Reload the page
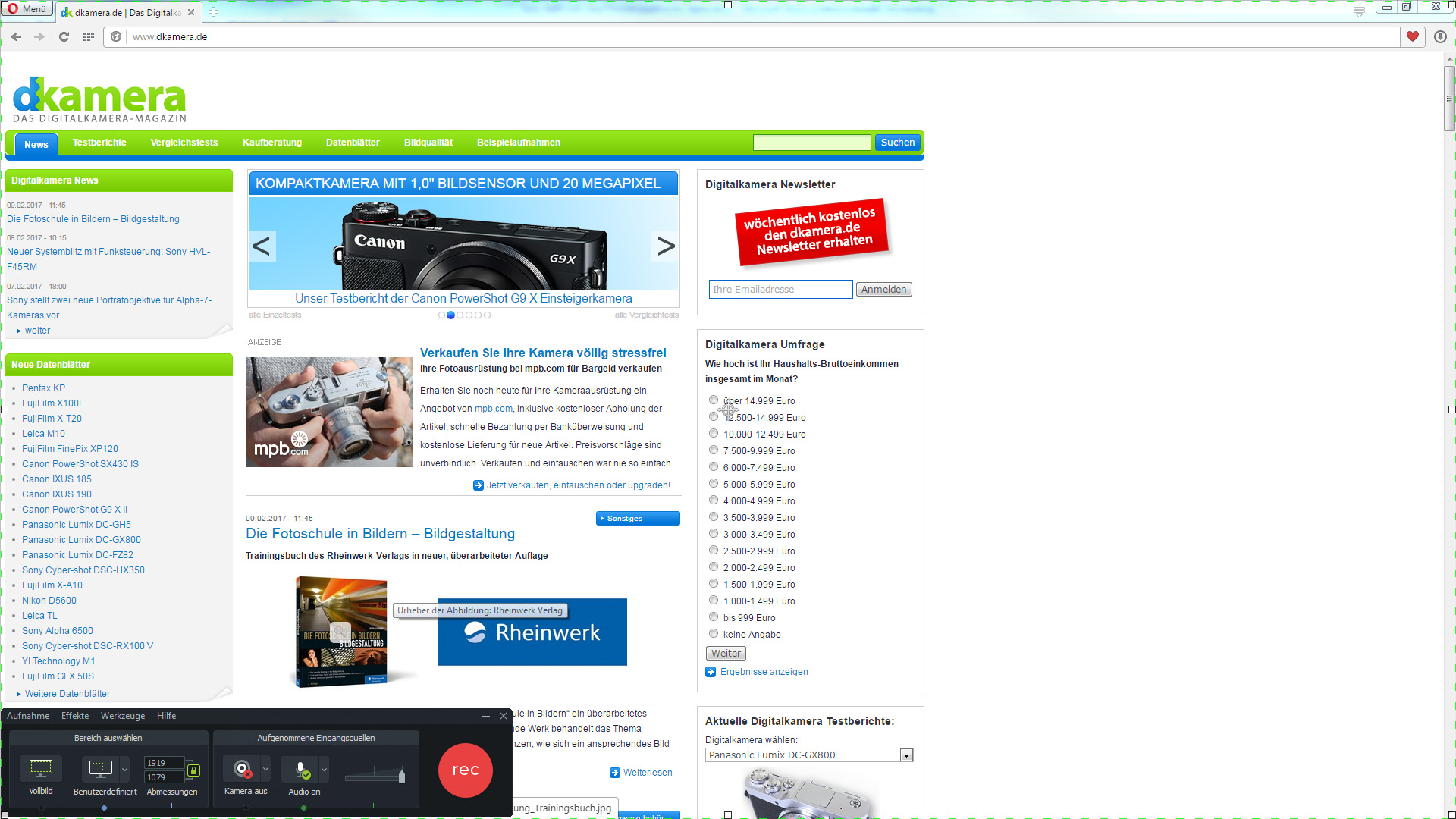The height and width of the screenshot is (819, 1456). [x=64, y=36]
